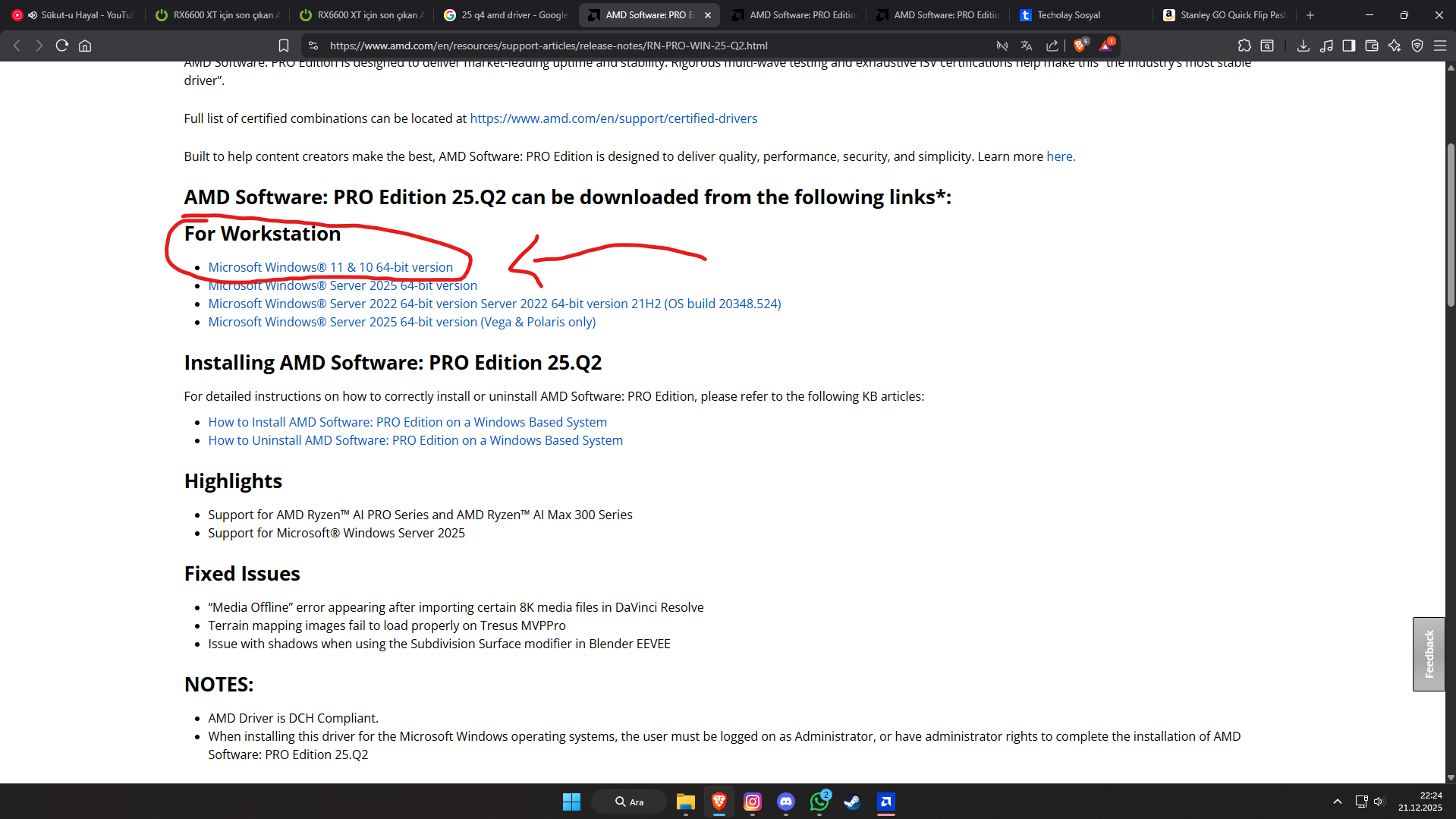Open Brave Shields lion icon

click(1080, 45)
